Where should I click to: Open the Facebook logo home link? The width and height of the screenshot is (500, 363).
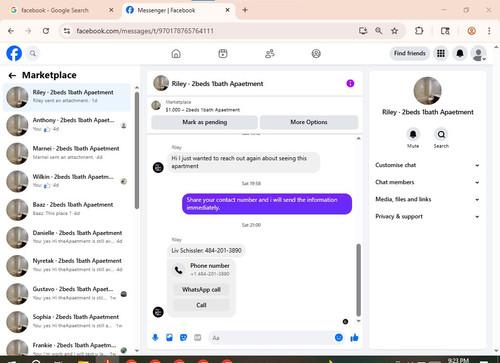click(x=14, y=53)
